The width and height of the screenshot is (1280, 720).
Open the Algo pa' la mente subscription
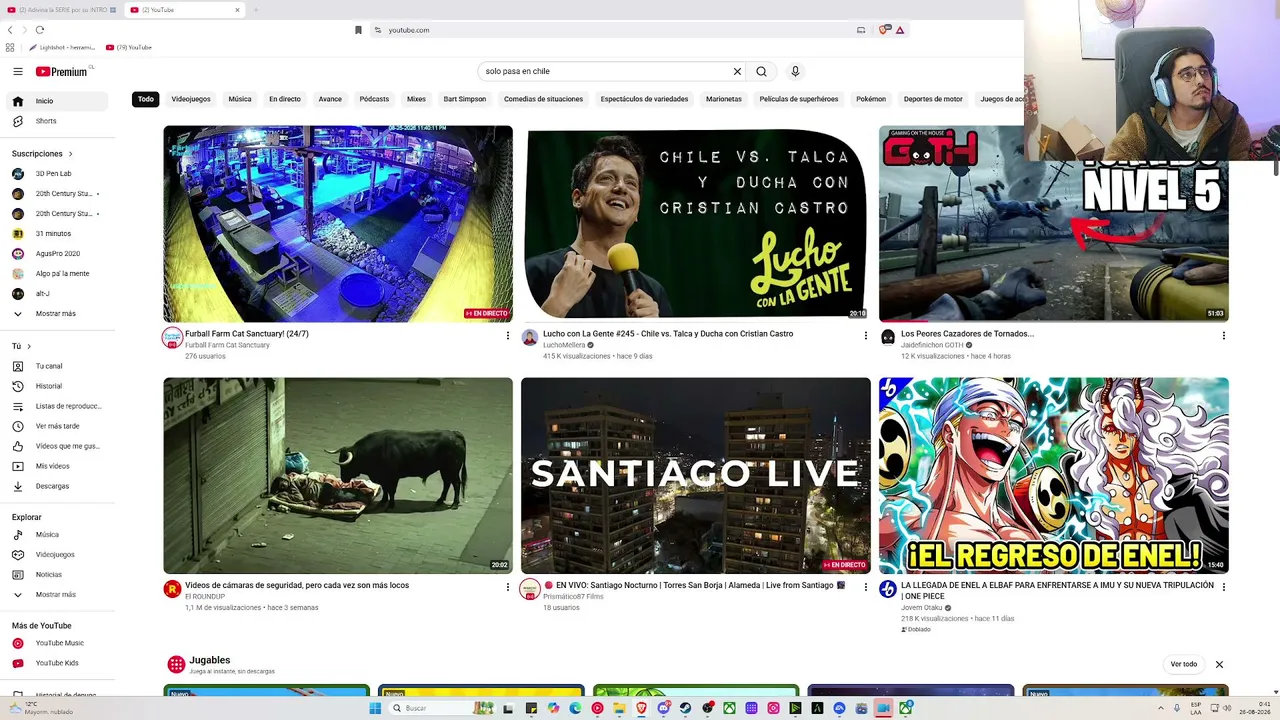pos(56,274)
